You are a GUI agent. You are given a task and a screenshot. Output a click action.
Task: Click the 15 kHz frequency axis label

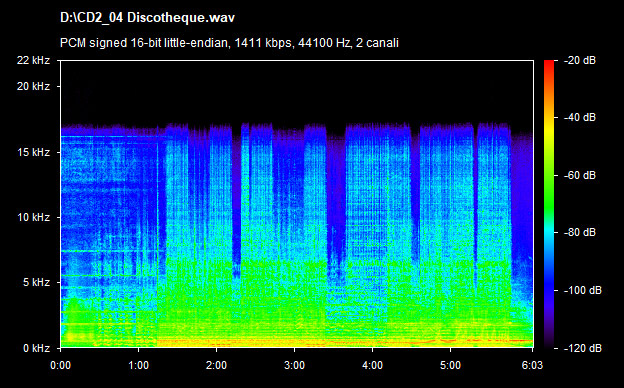point(33,152)
